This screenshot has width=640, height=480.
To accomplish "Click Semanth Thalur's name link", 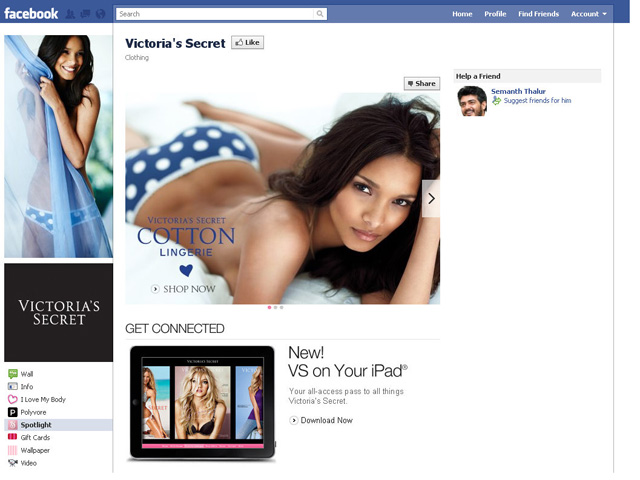I will point(518,91).
